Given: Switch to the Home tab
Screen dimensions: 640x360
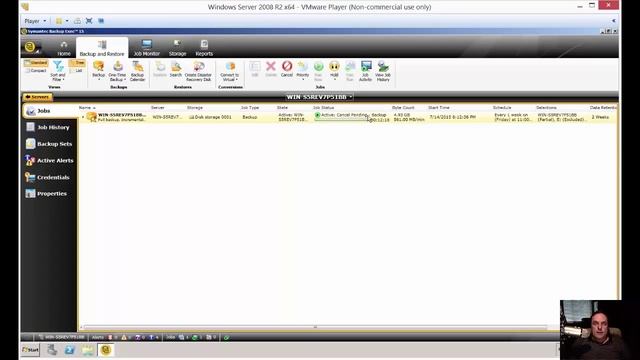Looking at the screenshot, I should coord(64,48).
